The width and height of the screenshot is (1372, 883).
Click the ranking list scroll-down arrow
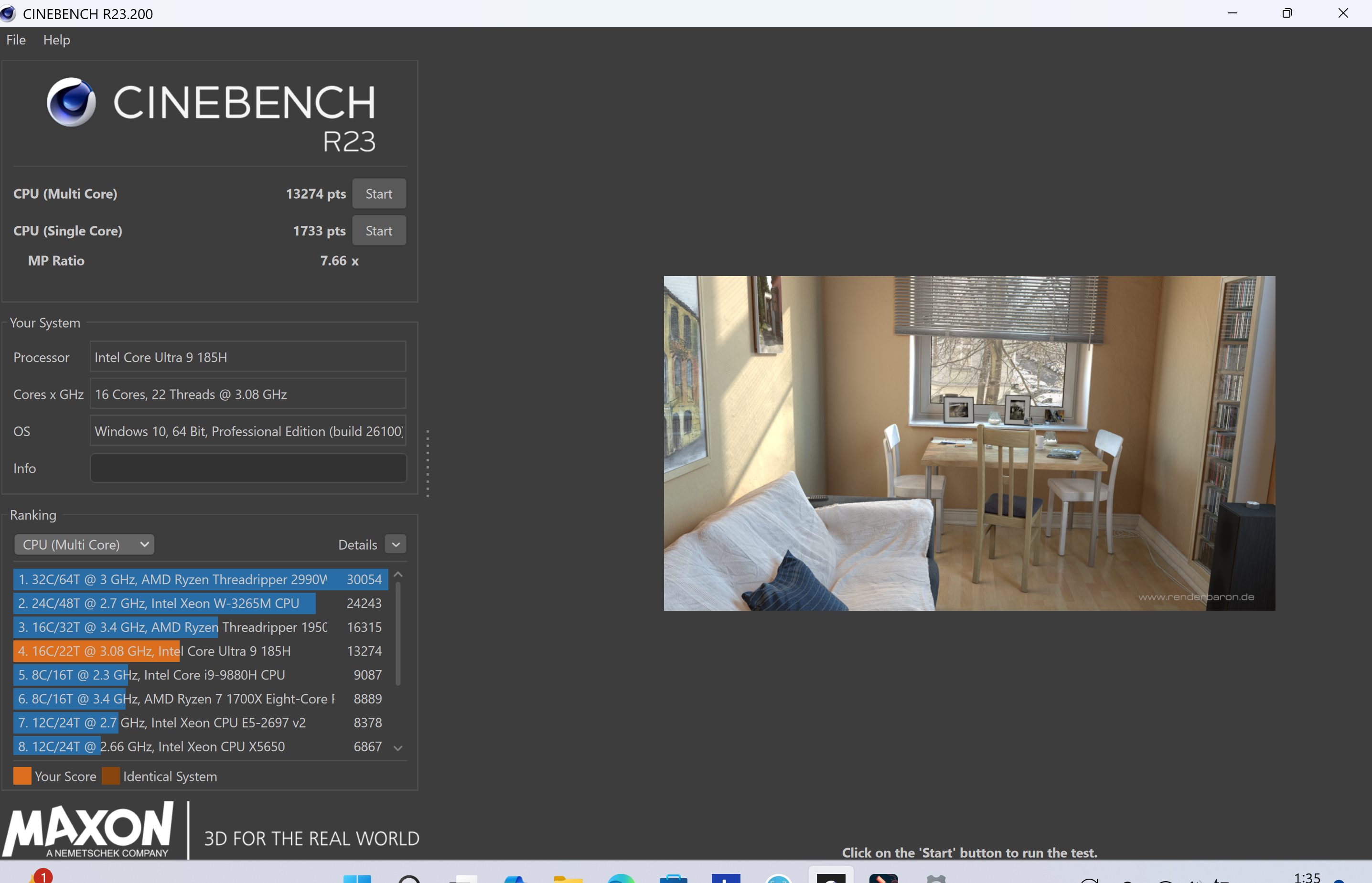(398, 748)
